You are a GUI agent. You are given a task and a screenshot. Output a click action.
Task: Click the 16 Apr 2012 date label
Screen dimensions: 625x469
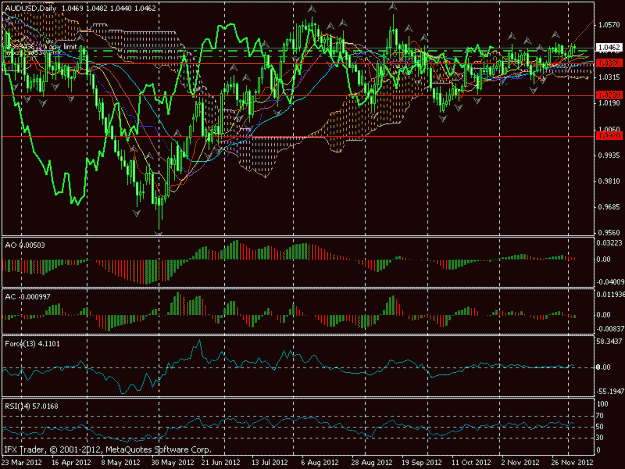pos(71,462)
